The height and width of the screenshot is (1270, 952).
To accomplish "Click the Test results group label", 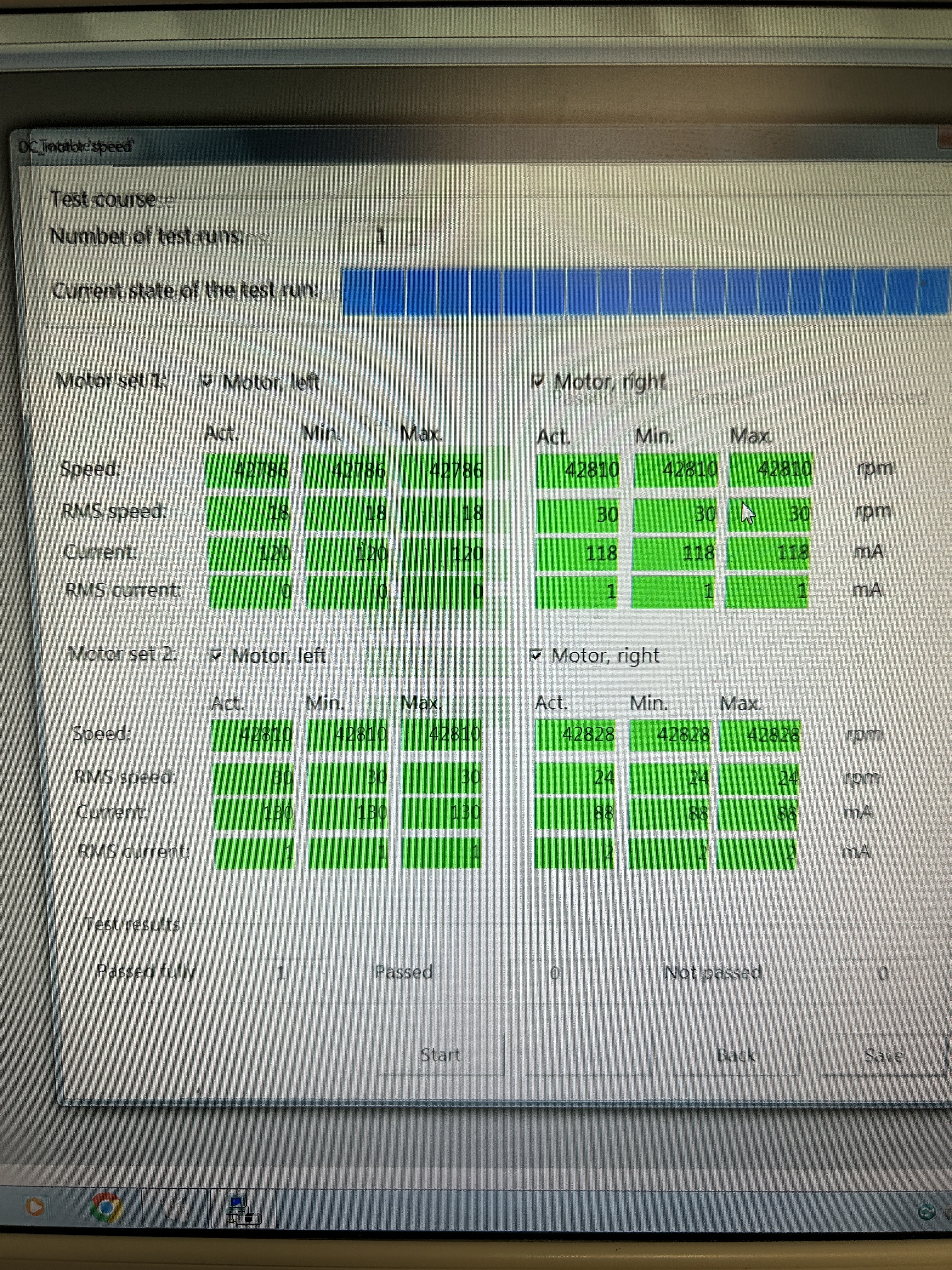I will coord(132,924).
